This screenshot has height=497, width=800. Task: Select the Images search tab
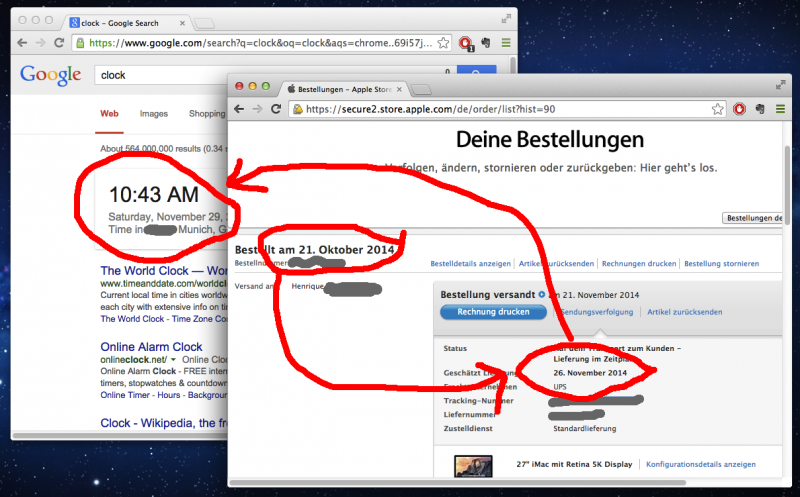coord(154,114)
